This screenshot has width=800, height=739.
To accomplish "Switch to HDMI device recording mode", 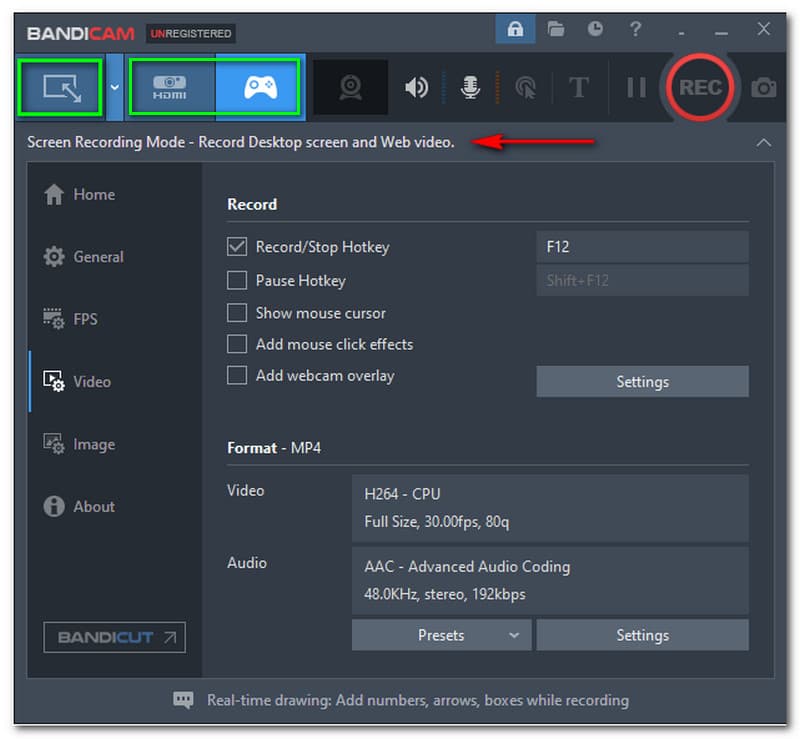I will click(171, 88).
